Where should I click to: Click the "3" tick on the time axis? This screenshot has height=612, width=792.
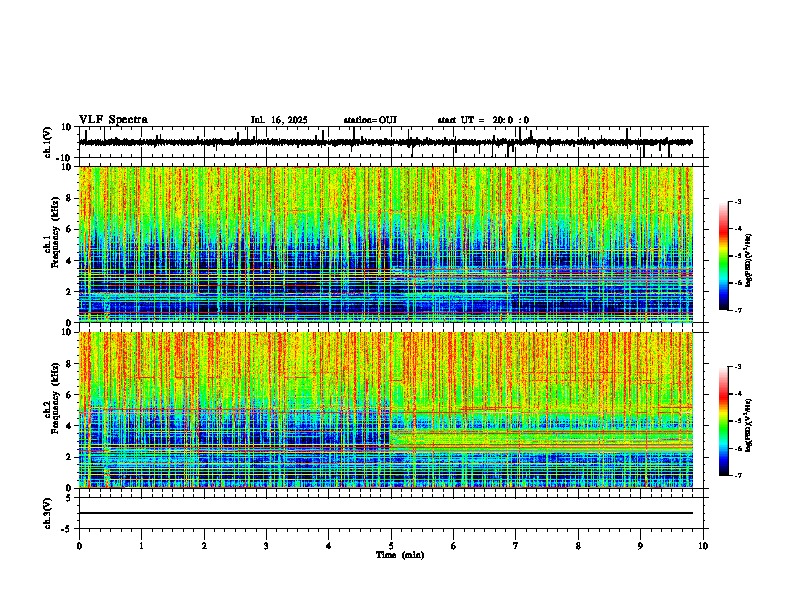(x=266, y=546)
